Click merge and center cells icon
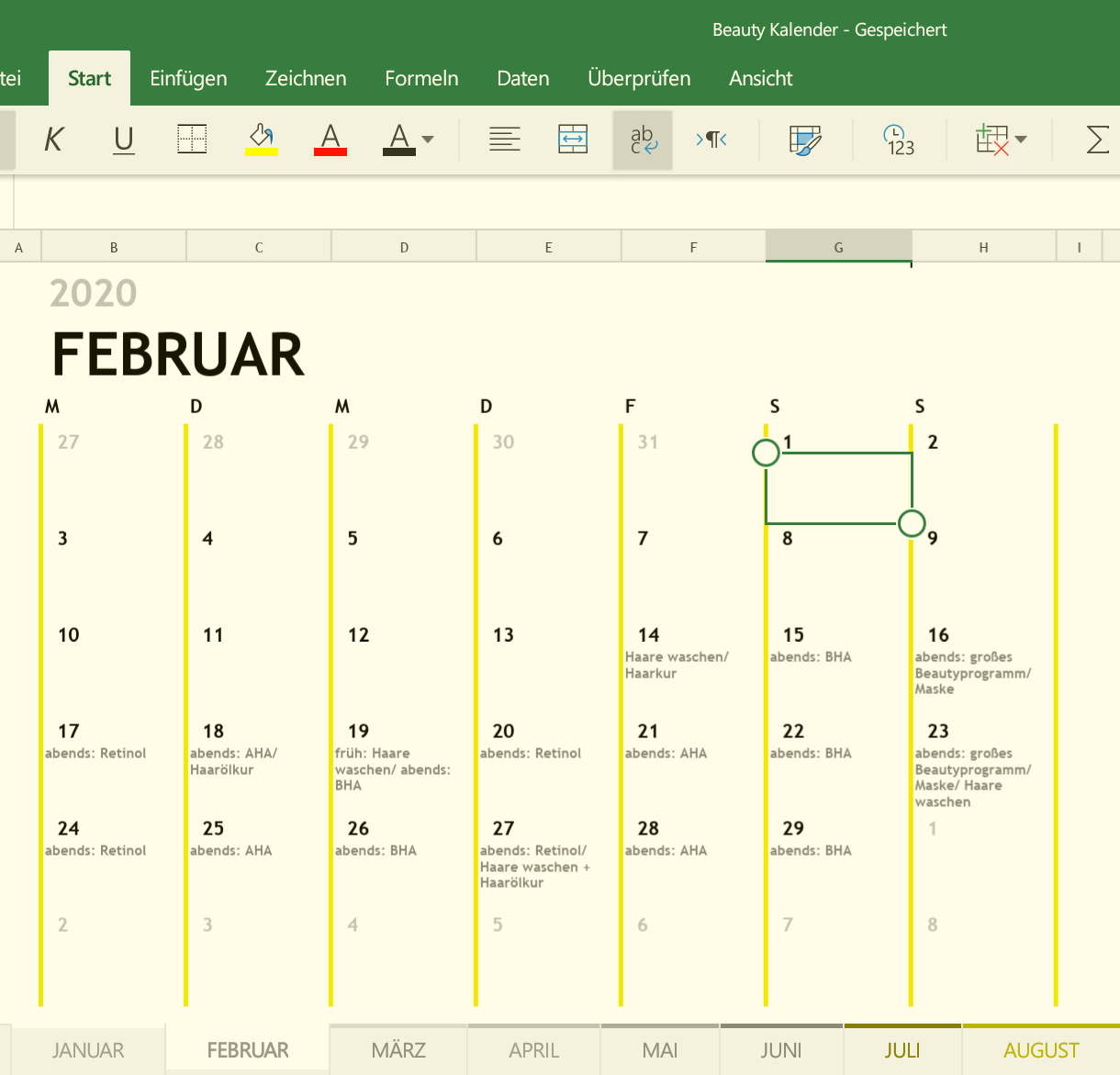1120x1075 pixels. pyautogui.click(x=573, y=140)
